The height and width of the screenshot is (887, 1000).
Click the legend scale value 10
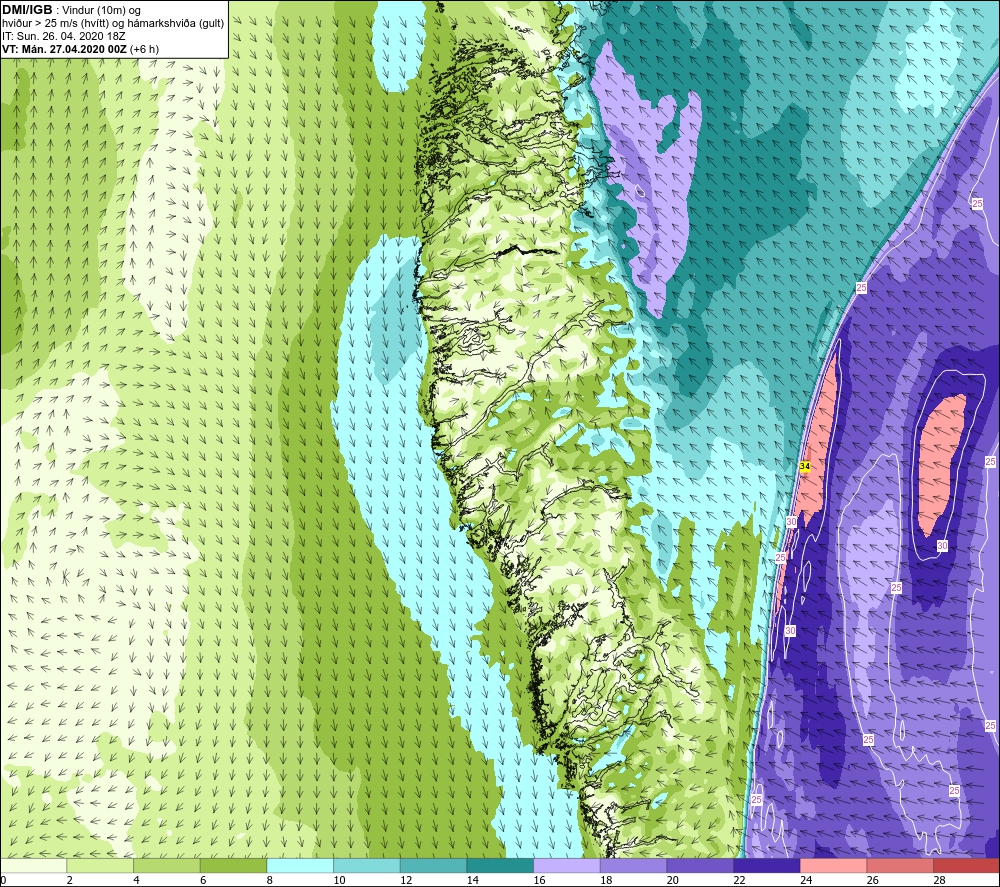(x=339, y=880)
